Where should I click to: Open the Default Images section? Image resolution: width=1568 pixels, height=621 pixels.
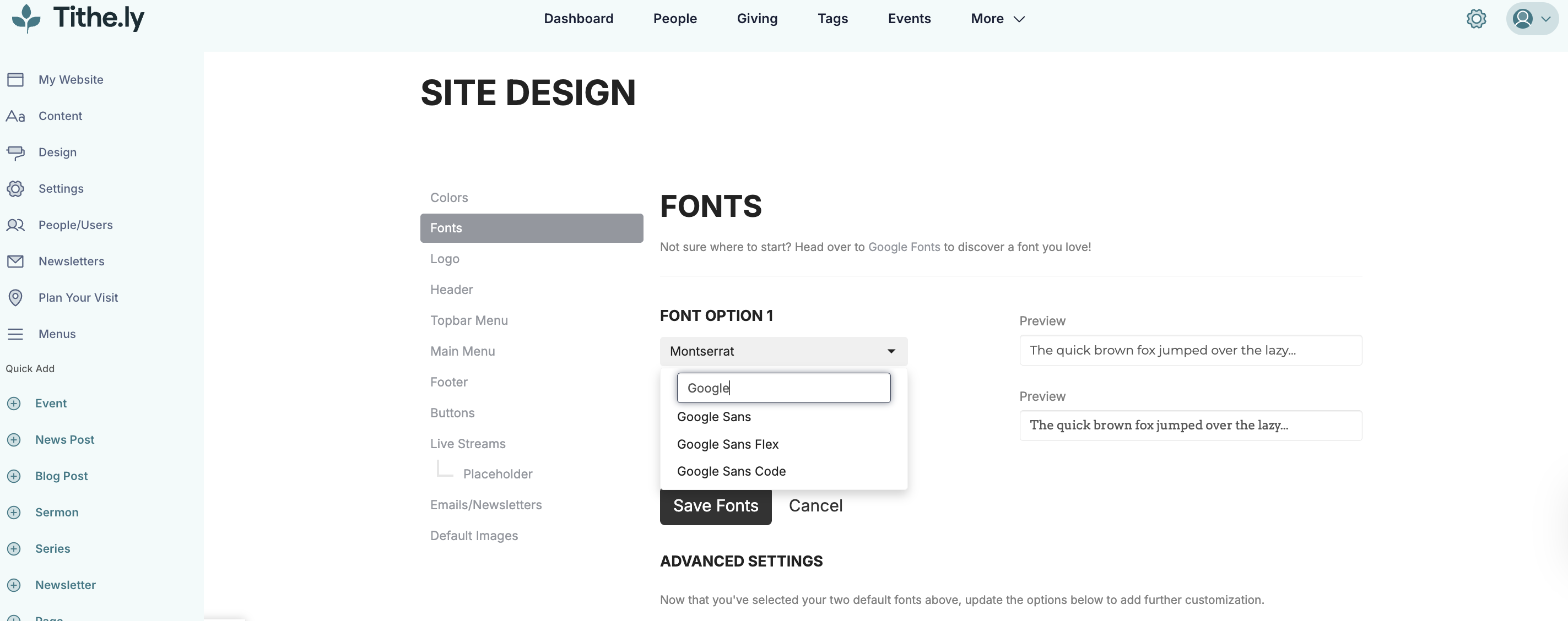coord(474,536)
